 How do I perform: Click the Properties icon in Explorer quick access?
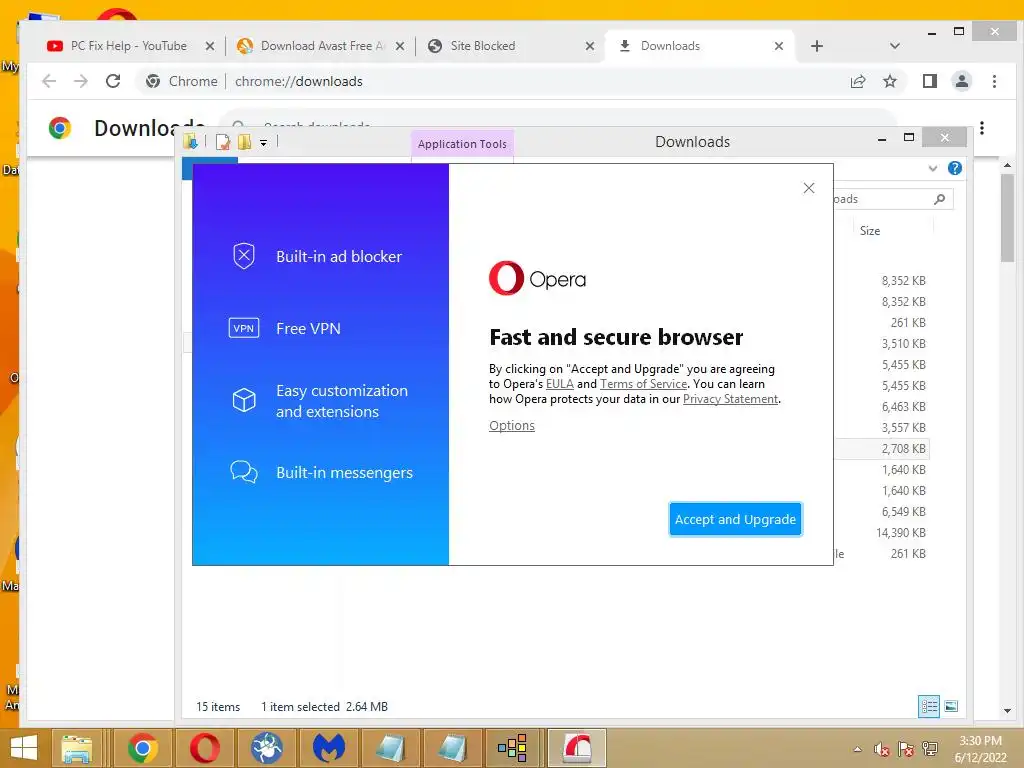tap(223, 142)
